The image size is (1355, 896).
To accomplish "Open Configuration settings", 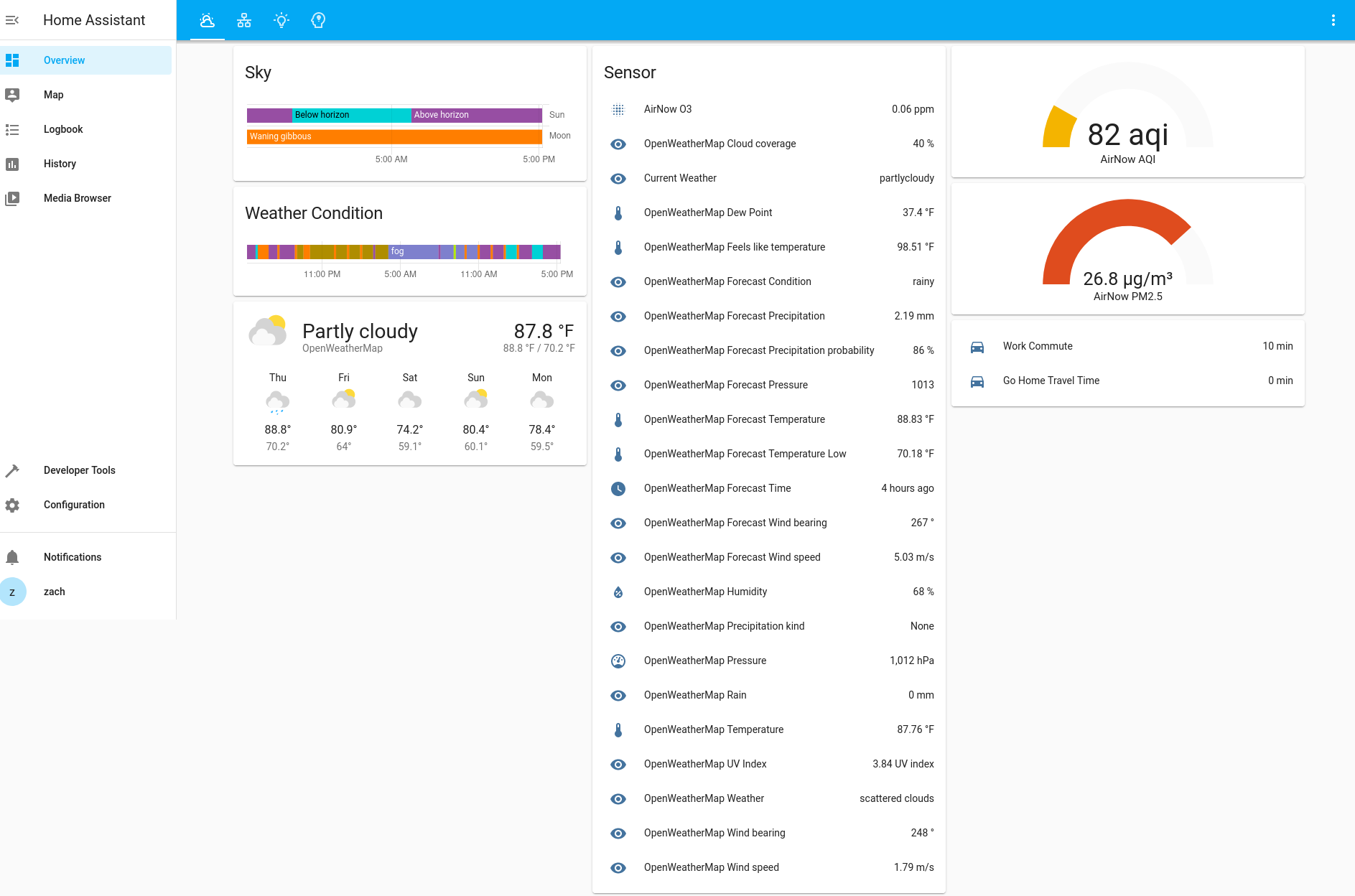I will [86, 505].
